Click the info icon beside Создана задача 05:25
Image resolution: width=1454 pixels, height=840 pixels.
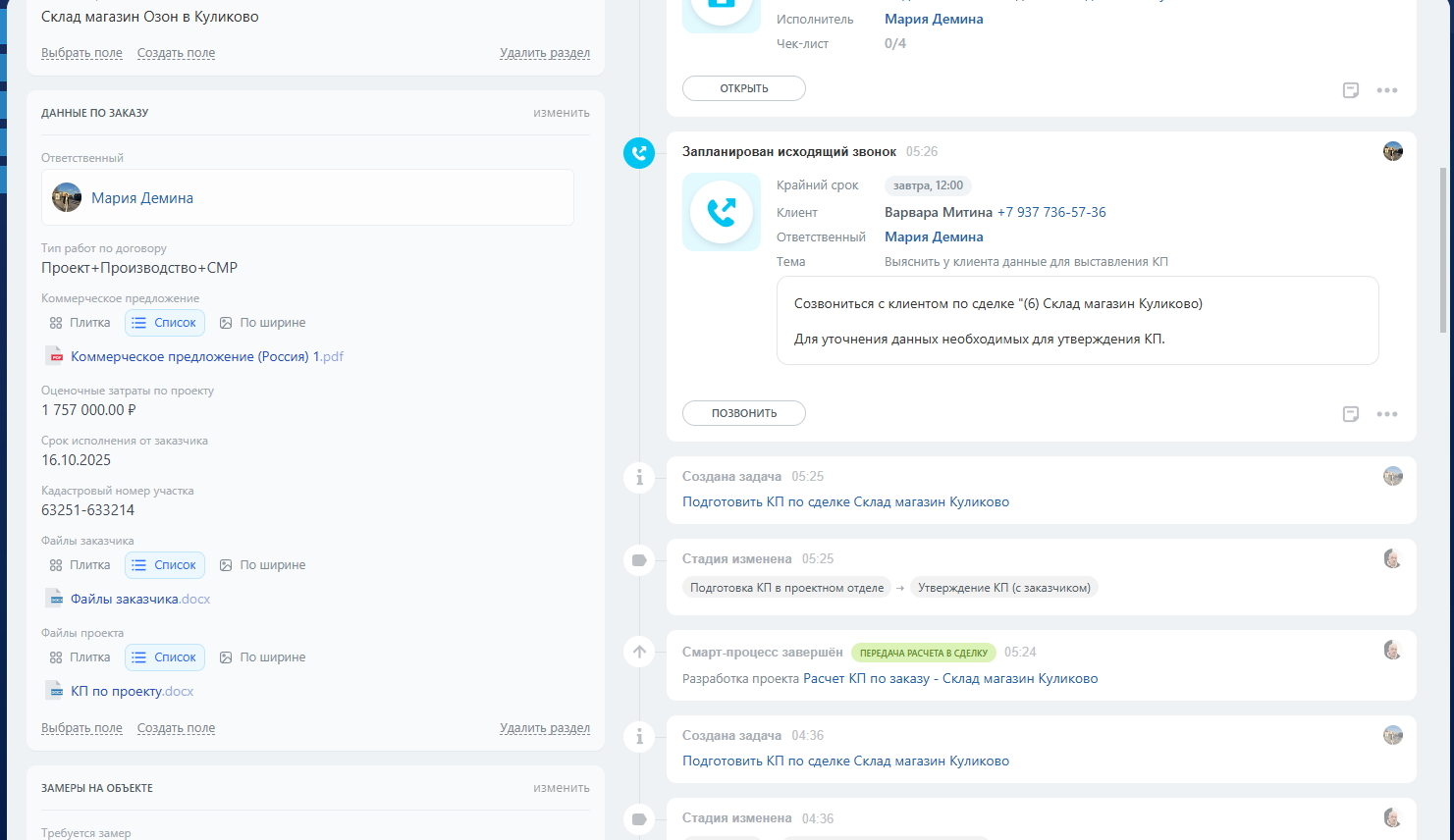tap(639, 478)
